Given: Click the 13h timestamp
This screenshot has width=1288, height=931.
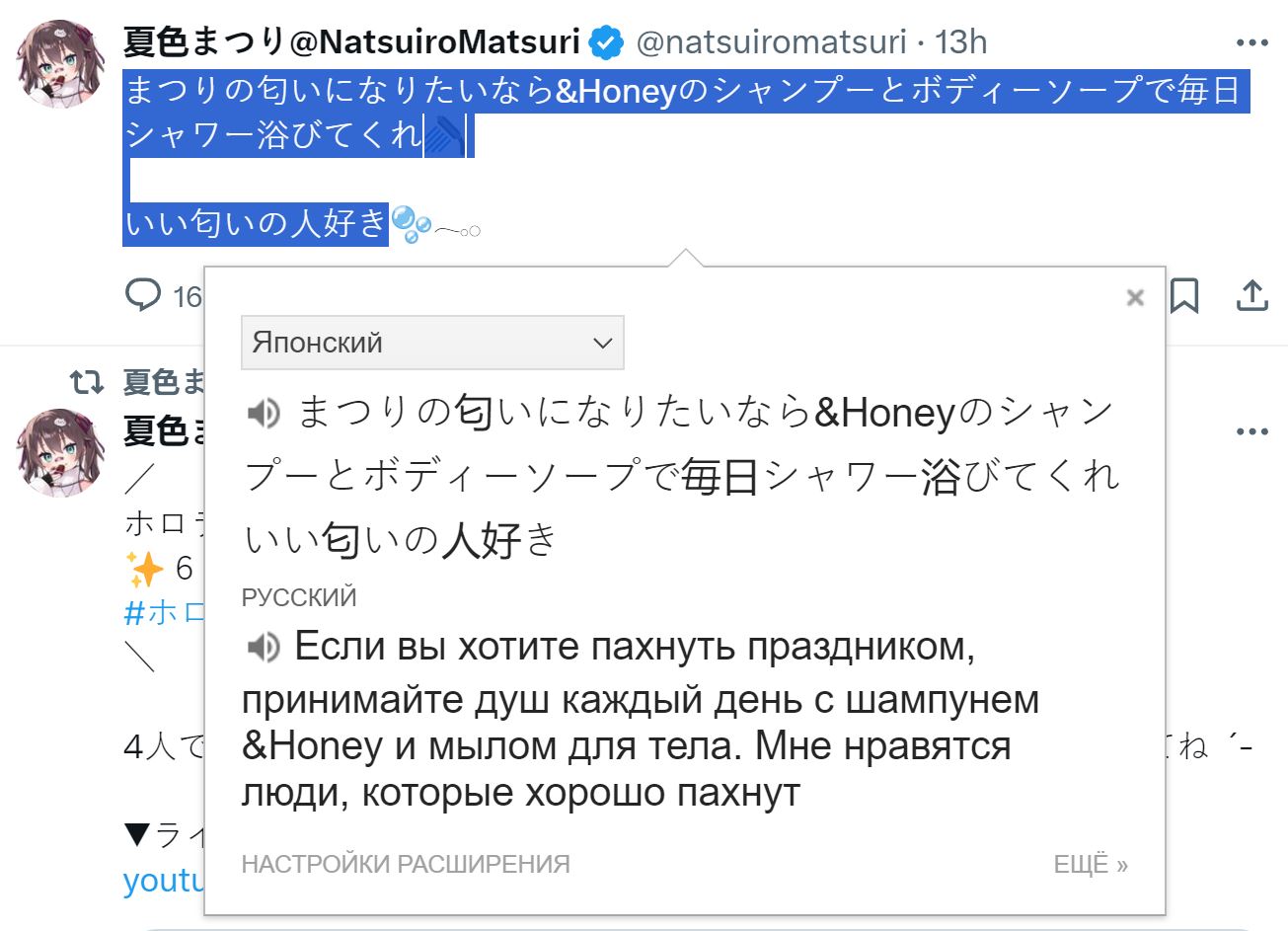Looking at the screenshot, I should pos(960,41).
